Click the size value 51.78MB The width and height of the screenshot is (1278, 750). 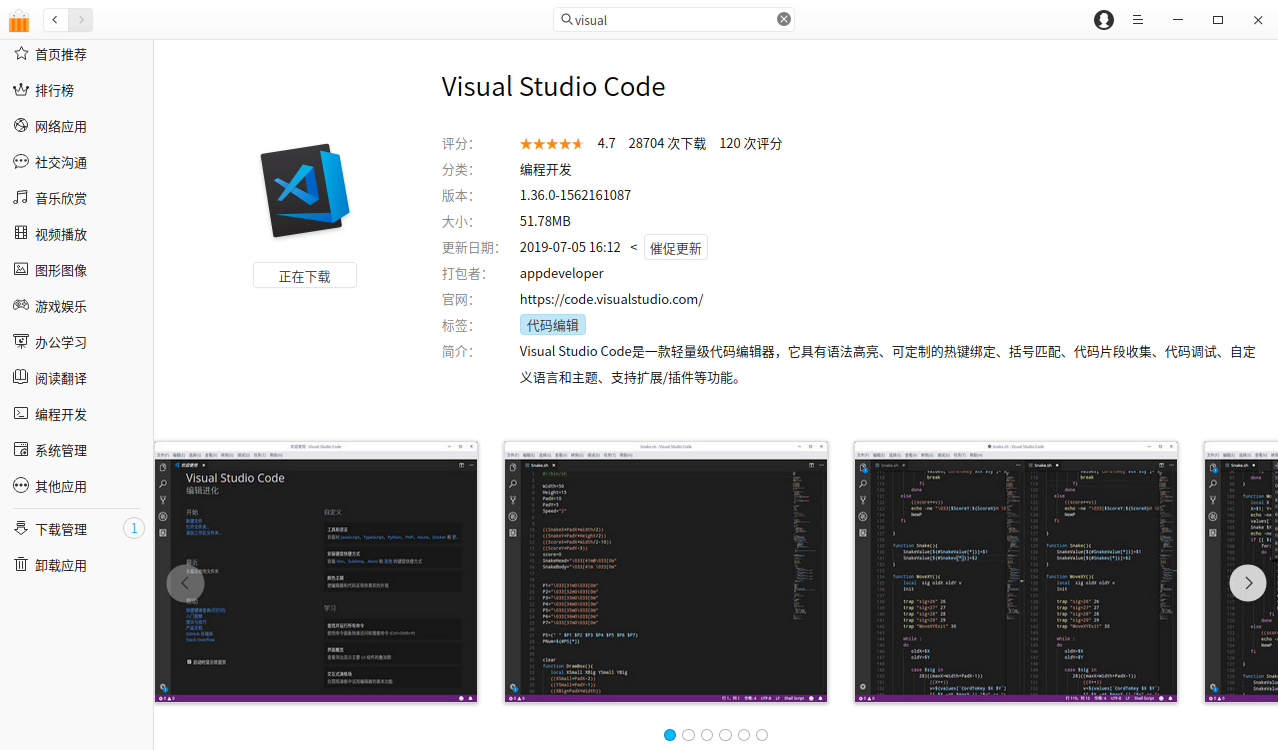(x=545, y=221)
